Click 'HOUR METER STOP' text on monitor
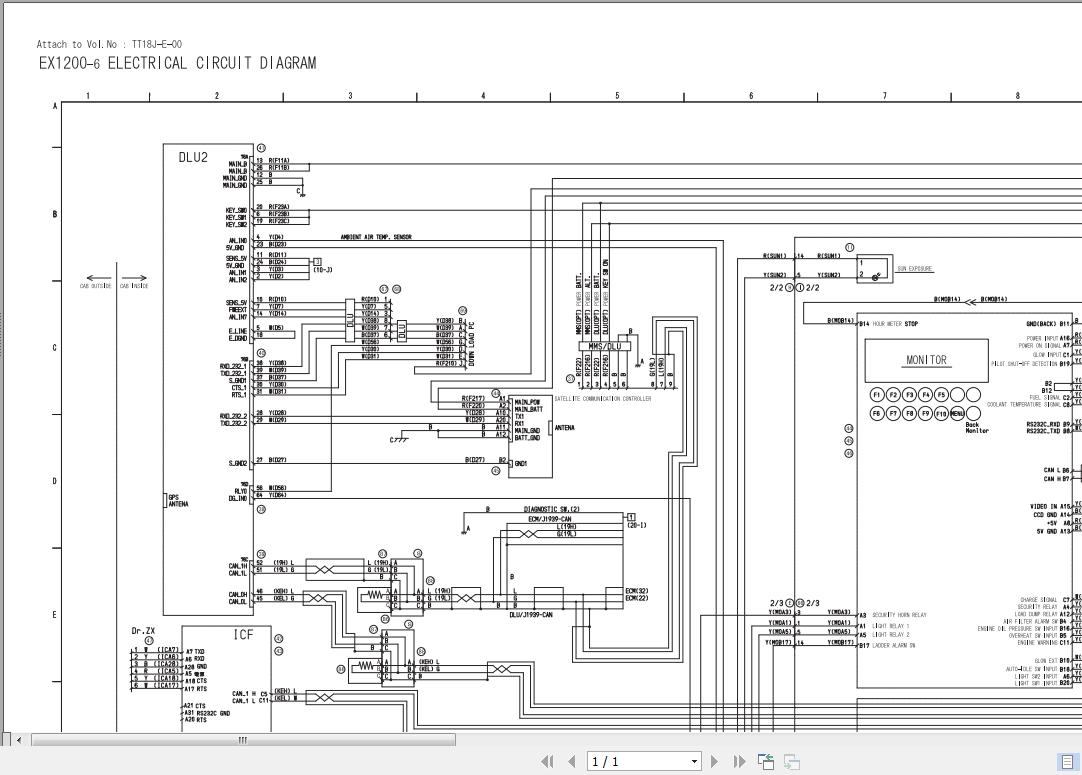The width and height of the screenshot is (1082, 775). 895,323
